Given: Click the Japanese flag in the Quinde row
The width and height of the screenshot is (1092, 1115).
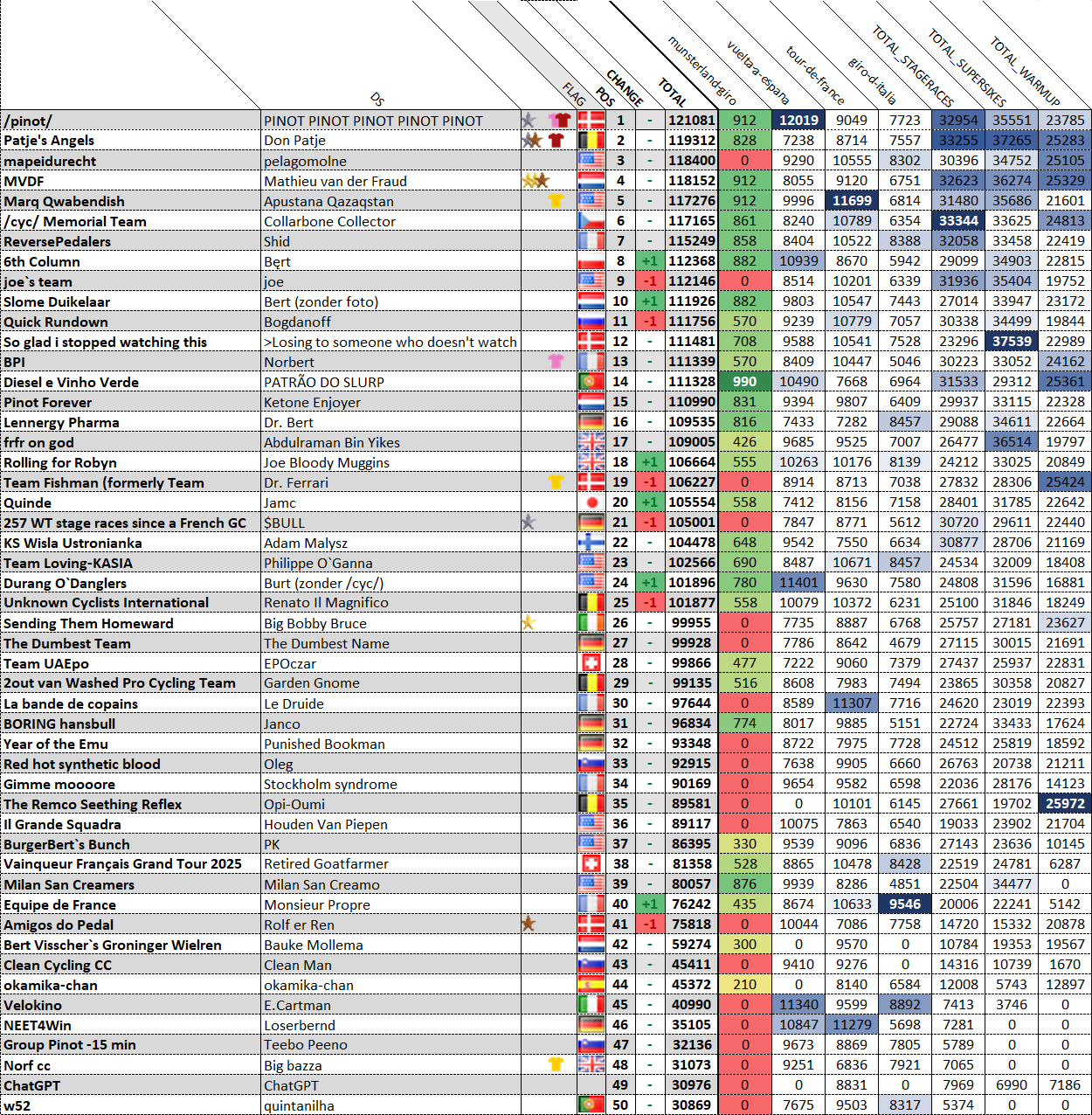Looking at the screenshot, I should tap(591, 502).
